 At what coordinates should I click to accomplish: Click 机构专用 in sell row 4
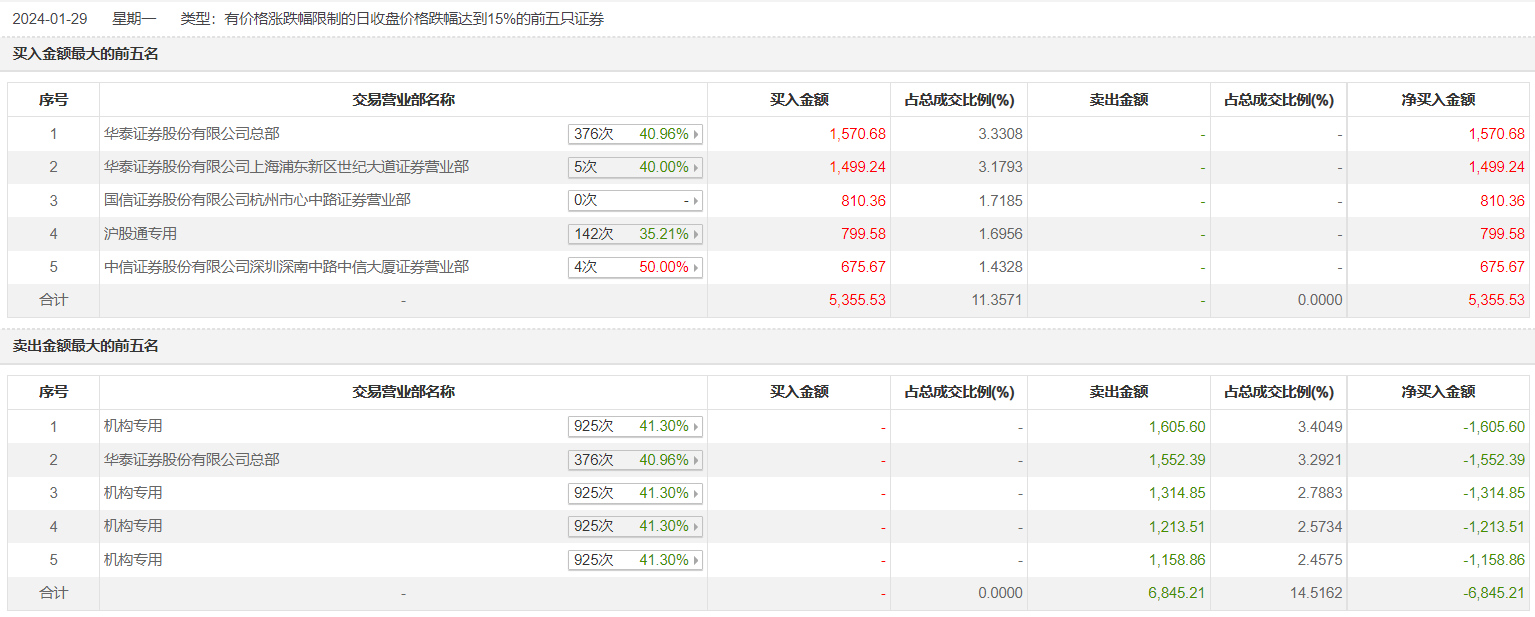(x=133, y=525)
